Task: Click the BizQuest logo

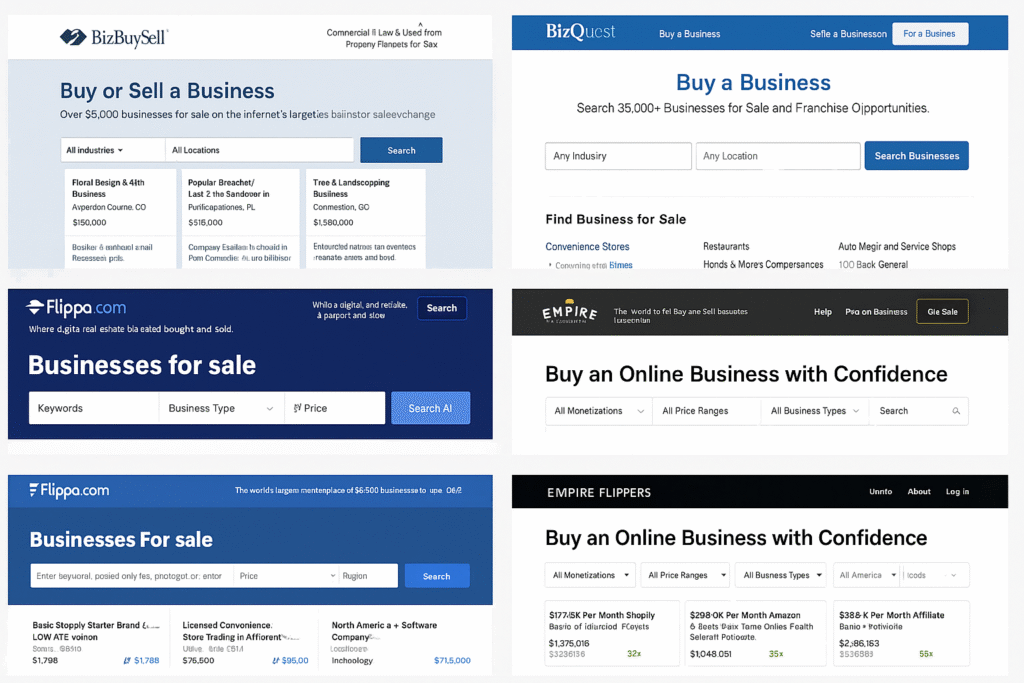Action: (x=580, y=32)
